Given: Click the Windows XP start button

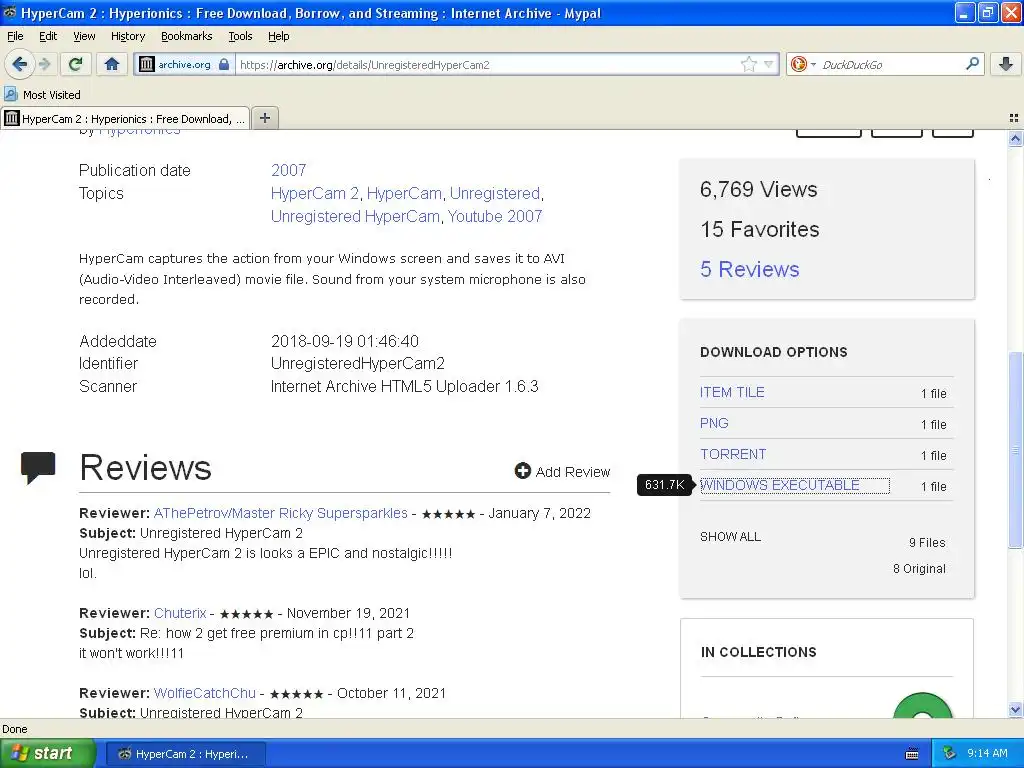Looking at the screenshot, I should click(48, 753).
